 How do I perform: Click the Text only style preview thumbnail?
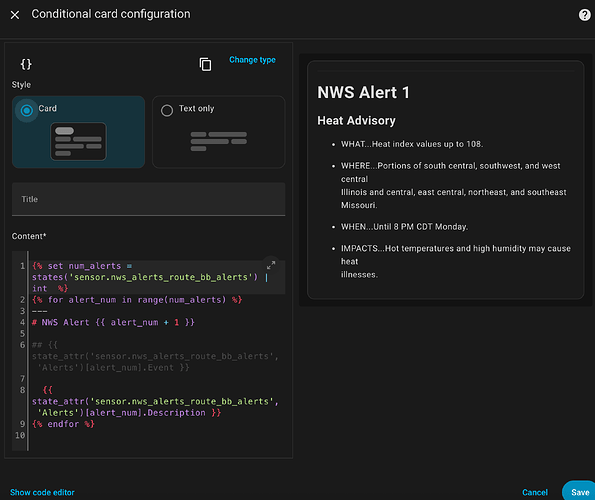pos(219,141)
